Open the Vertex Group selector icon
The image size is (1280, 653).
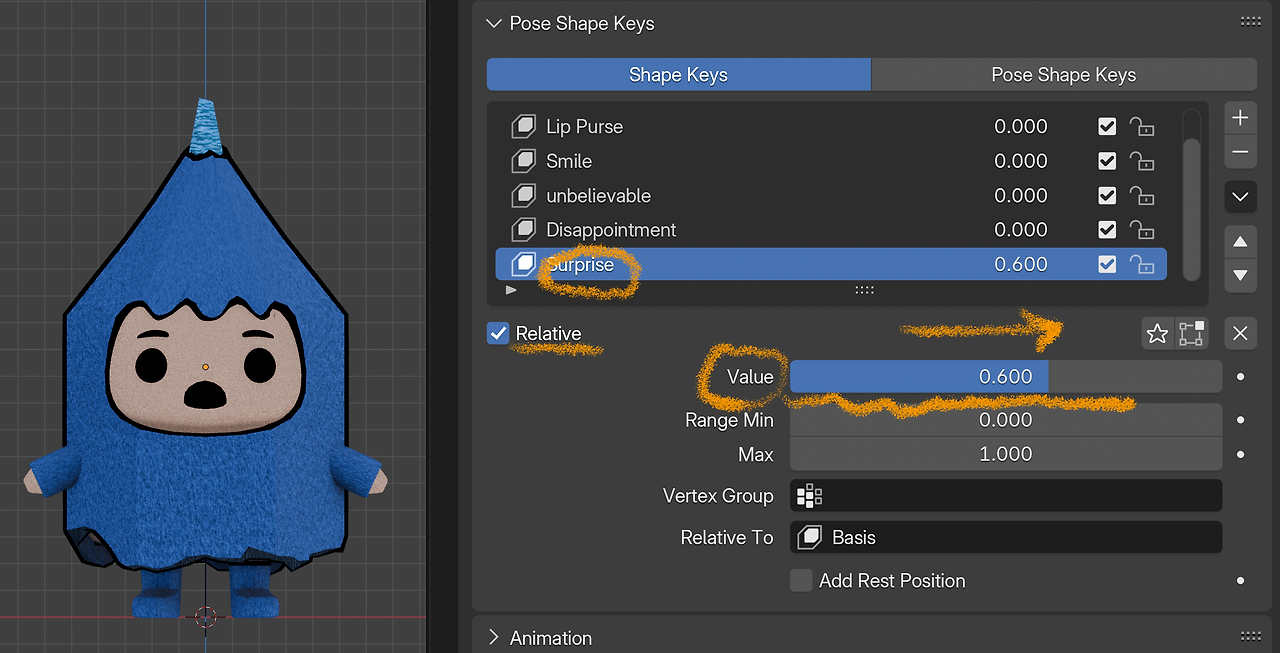(x=809, y=495)
